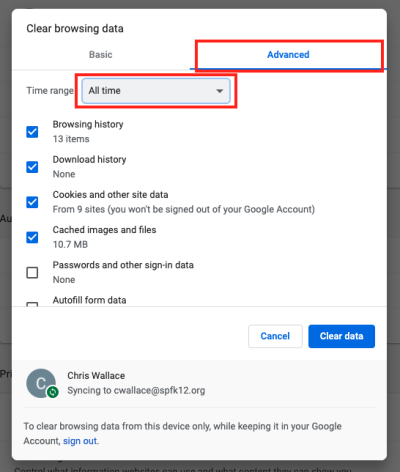400x472 pixels.
Task: Click the syncing email address text
Action: pos(159,390)
